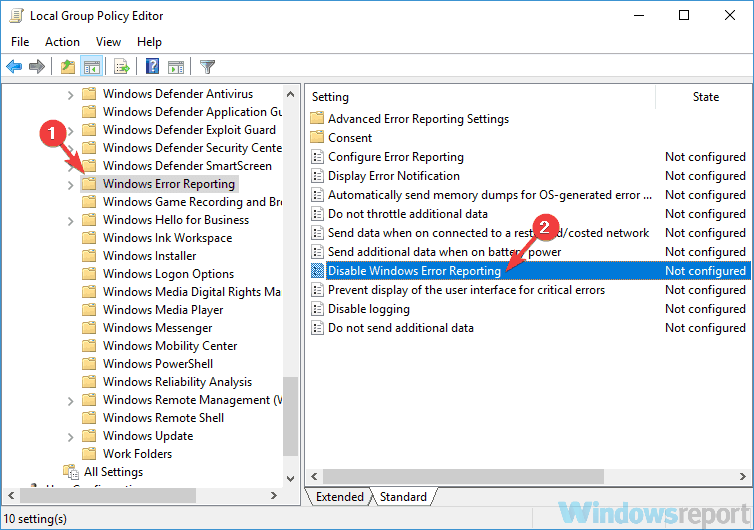Click settings pane horizontal scroll right arrow
The image size is (754, 530).
[742, 477]
